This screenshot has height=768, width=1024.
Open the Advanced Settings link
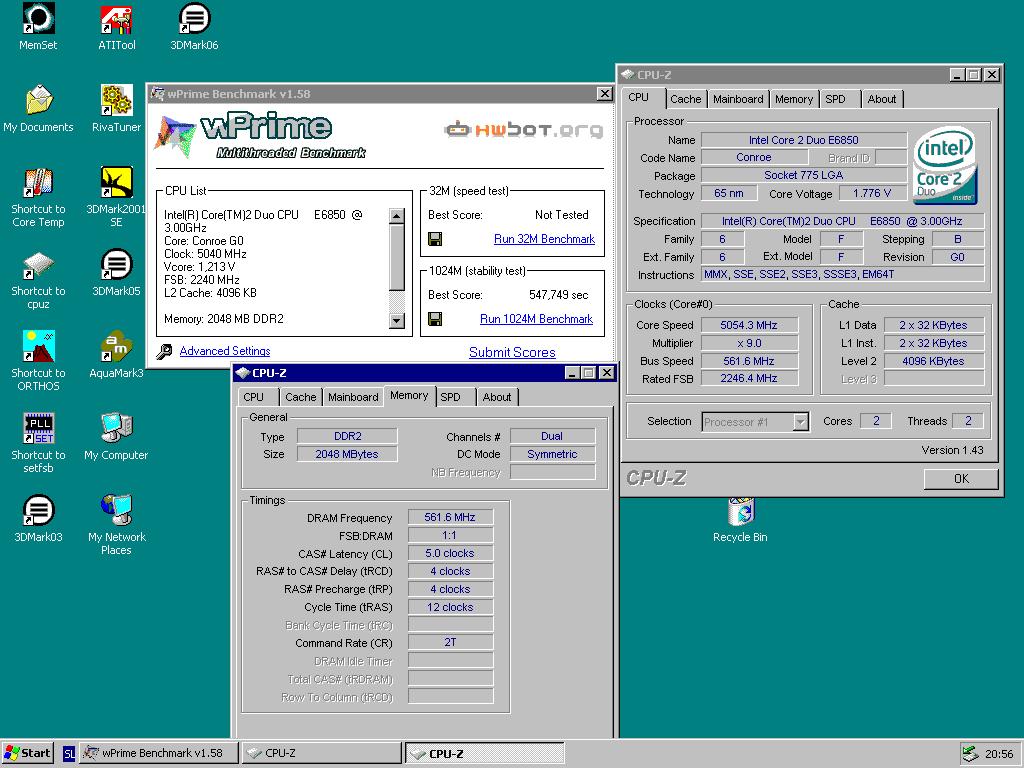coord(225,351)
